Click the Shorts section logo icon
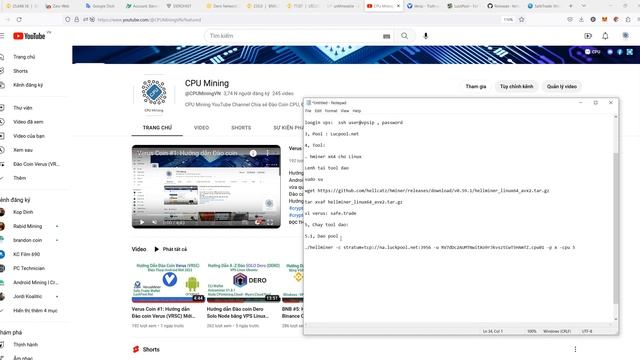The width and height of the screenshot is (640, 360). click(136, 349)
